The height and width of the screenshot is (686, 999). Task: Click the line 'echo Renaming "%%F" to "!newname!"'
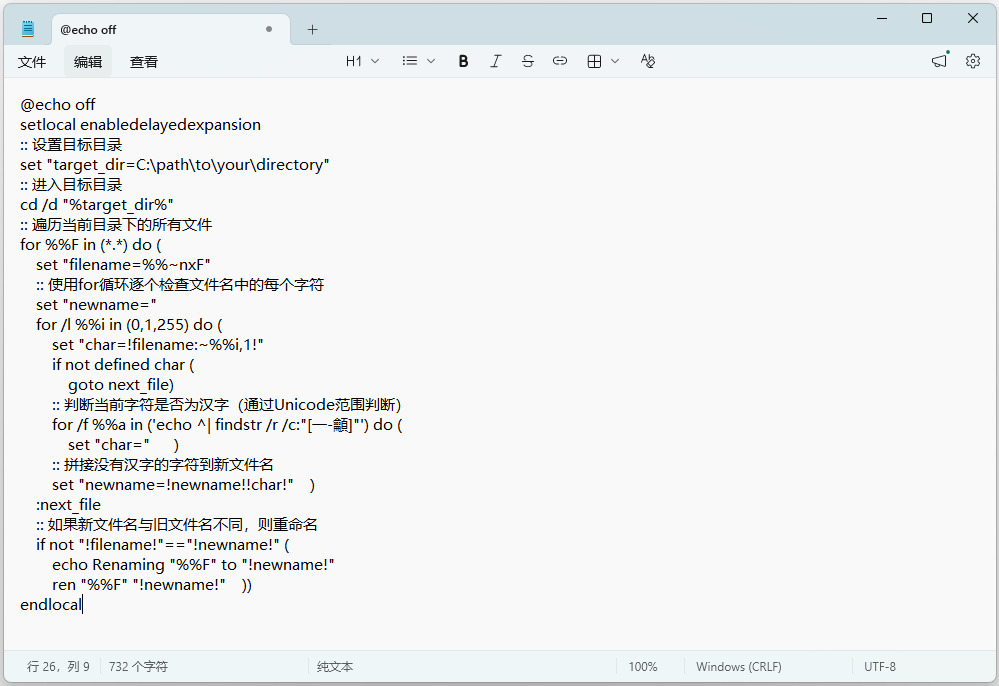point(193,565)
